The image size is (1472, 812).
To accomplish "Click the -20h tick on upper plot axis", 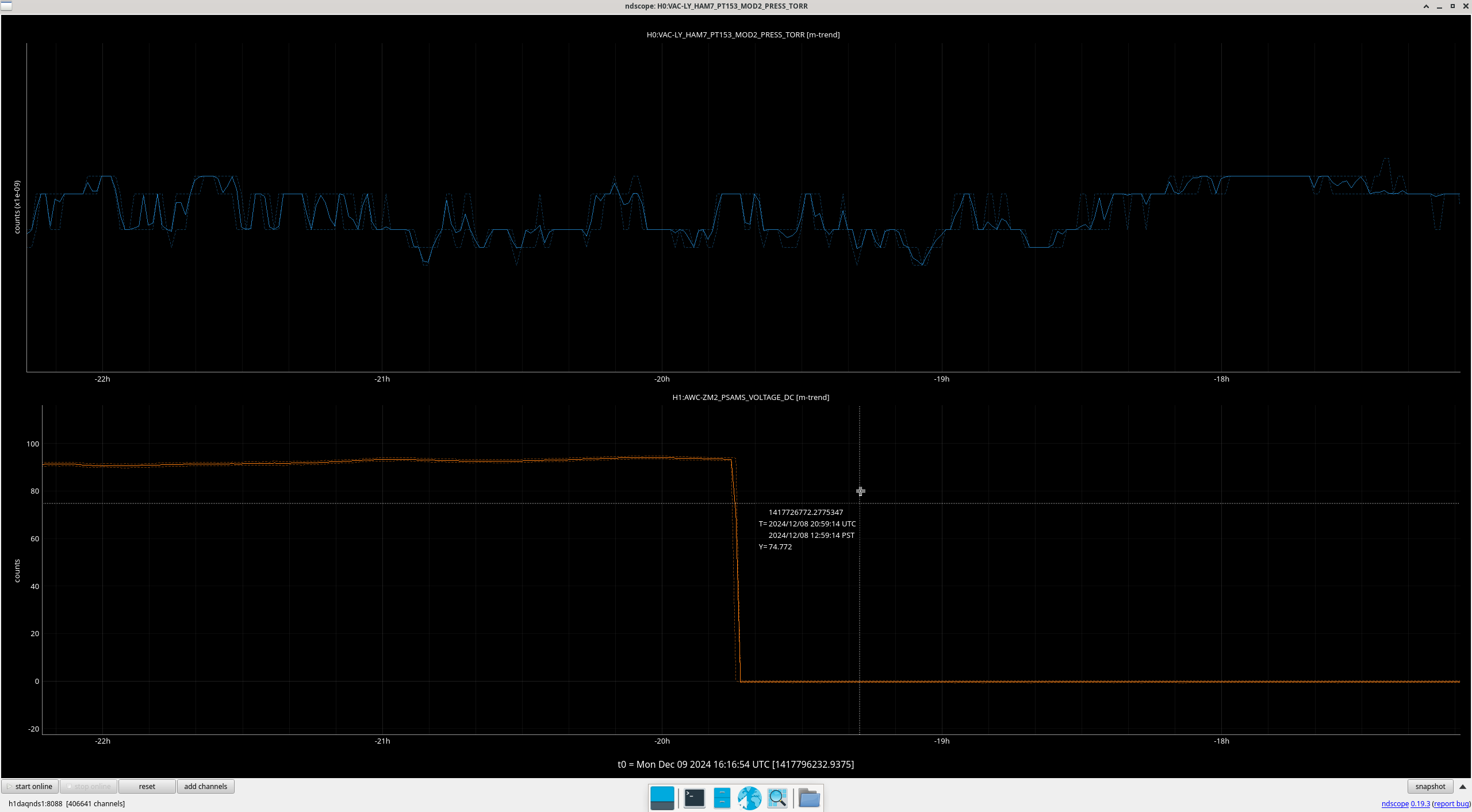I will (x=662, y=379).
